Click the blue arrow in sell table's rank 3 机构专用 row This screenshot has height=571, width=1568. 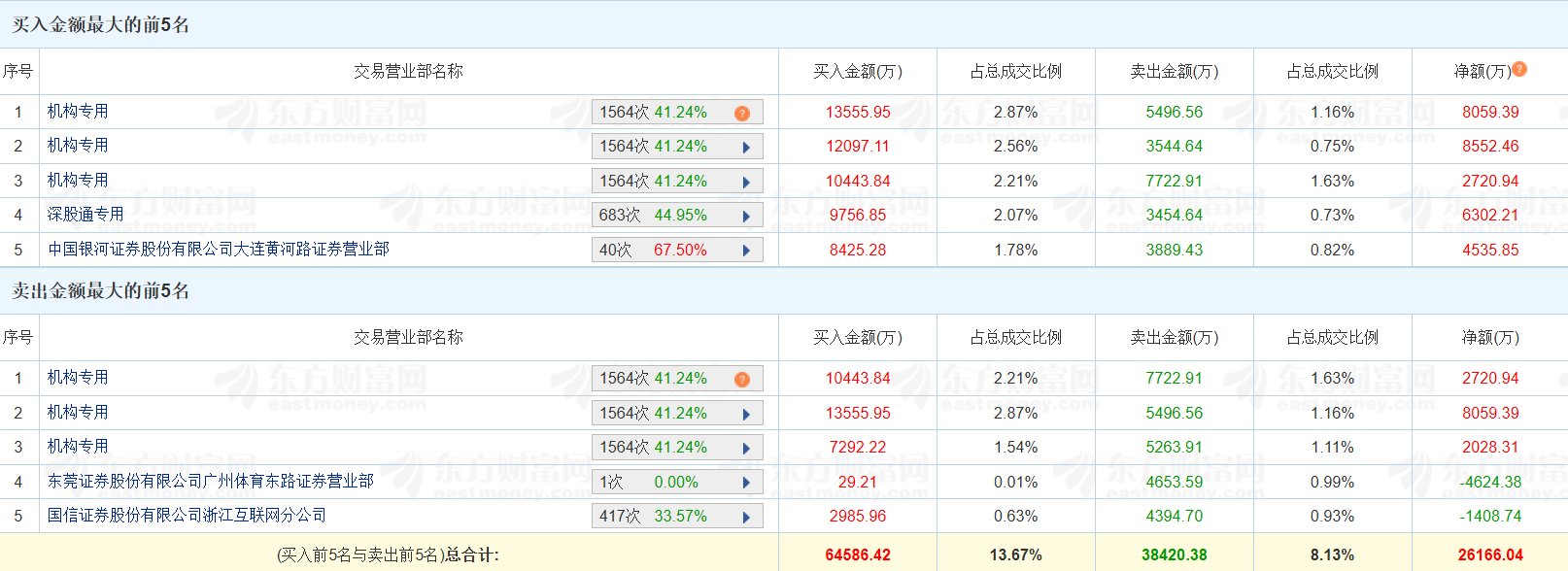746,448
